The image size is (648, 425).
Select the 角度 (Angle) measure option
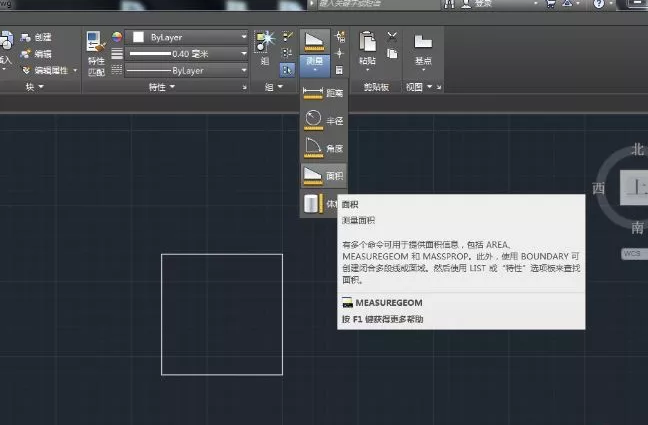pos(324,148)
